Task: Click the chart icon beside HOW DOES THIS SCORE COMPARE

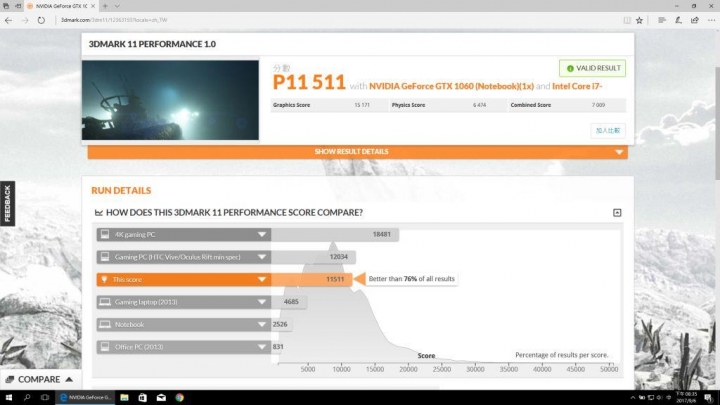Action: (x=99, y=213)
